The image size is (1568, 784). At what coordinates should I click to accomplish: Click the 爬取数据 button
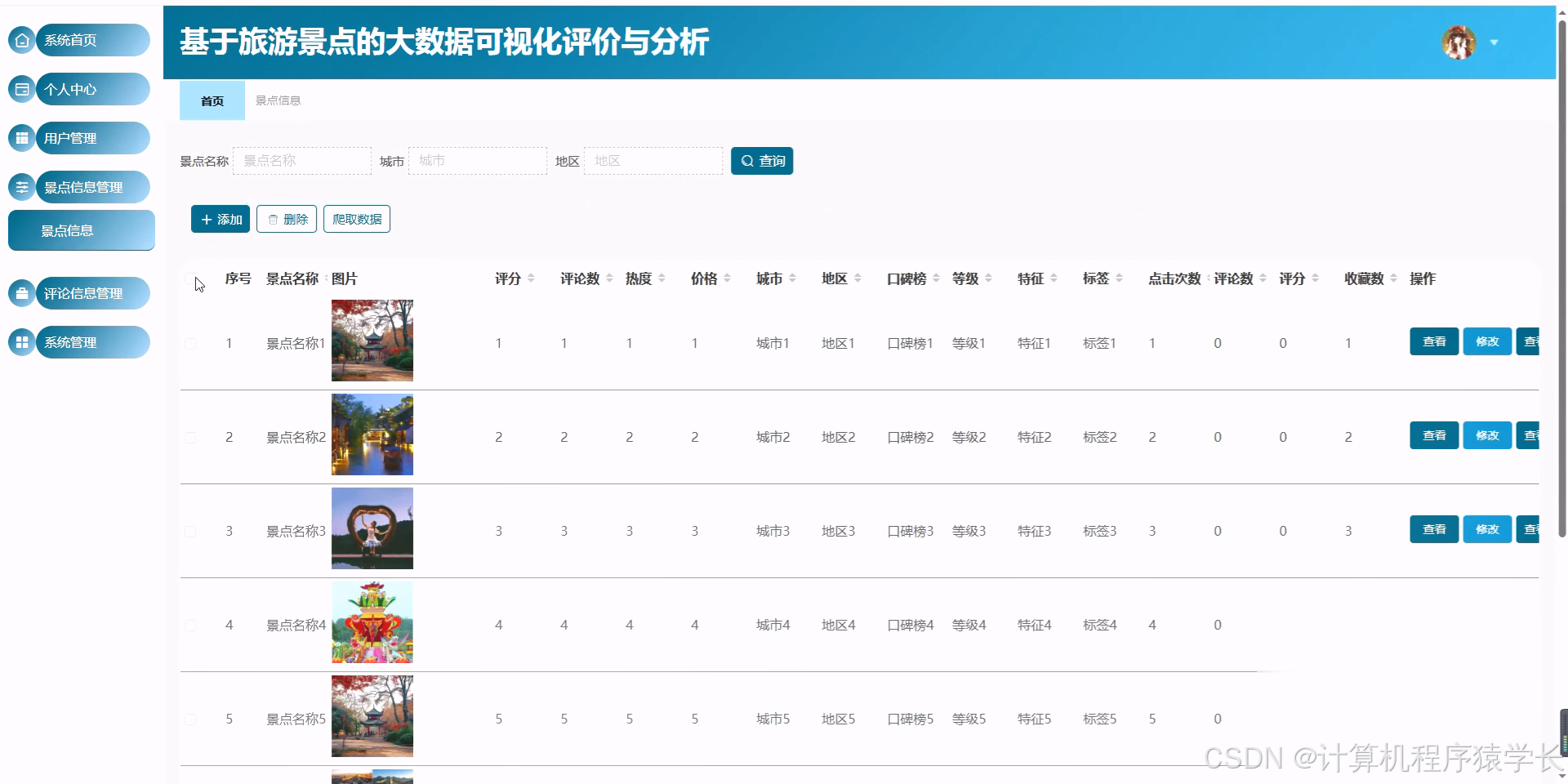(357, 218)
